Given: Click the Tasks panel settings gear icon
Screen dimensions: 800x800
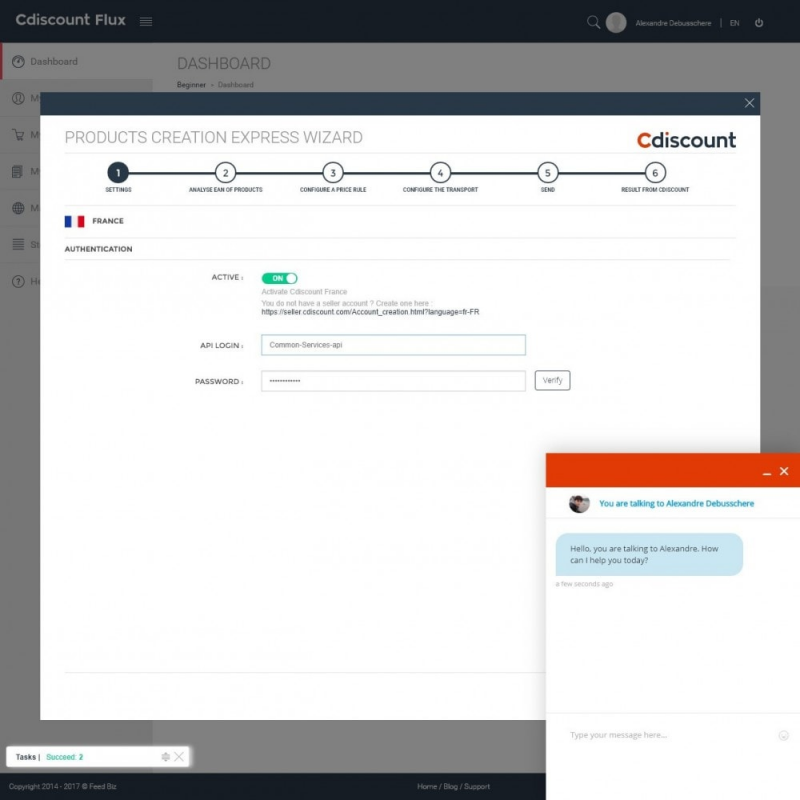Looking at the screenshot, I should pos(165,757).
